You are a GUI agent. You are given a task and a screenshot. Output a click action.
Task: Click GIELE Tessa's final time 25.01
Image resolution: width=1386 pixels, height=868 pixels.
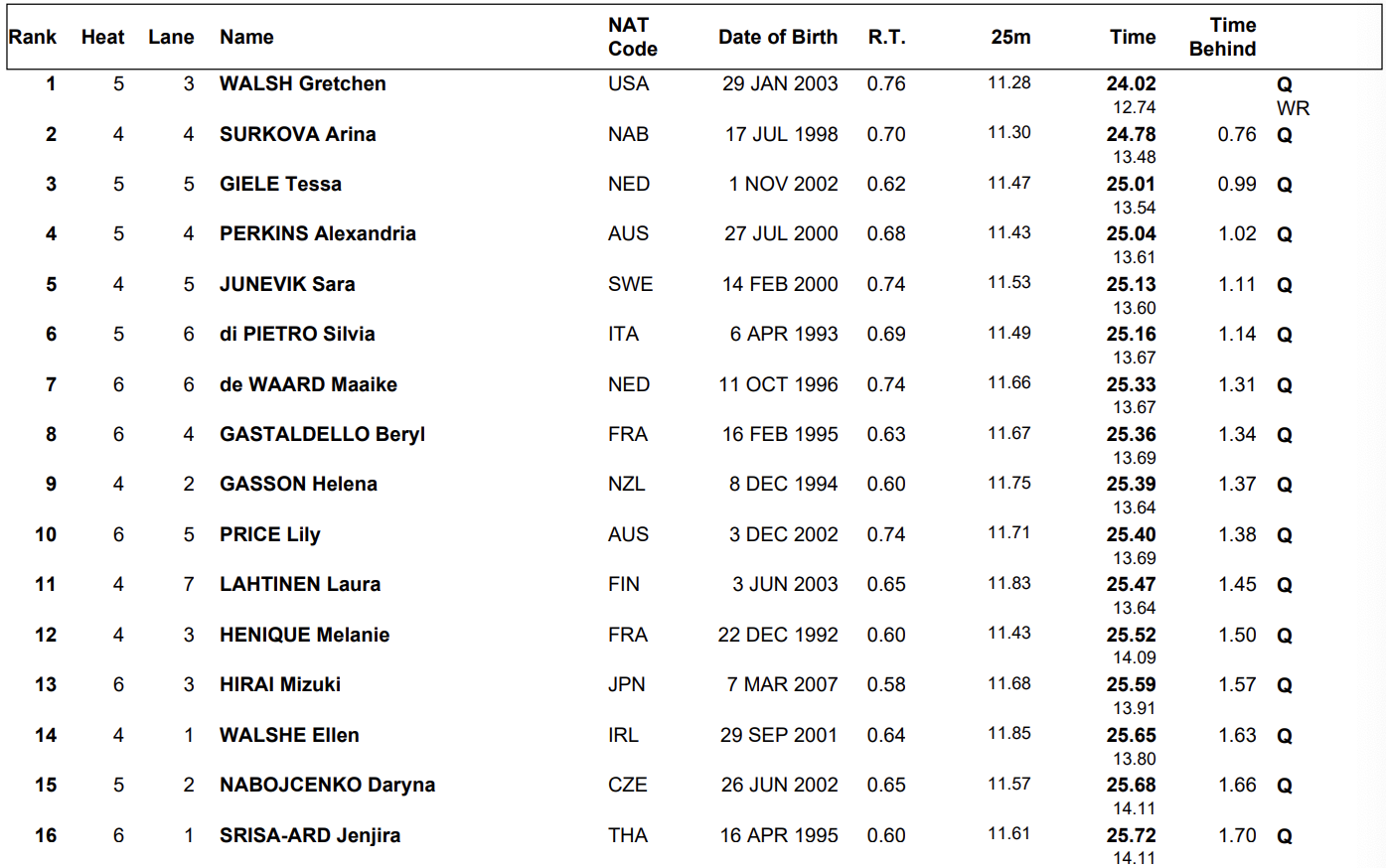click(x=1131, y=184)
